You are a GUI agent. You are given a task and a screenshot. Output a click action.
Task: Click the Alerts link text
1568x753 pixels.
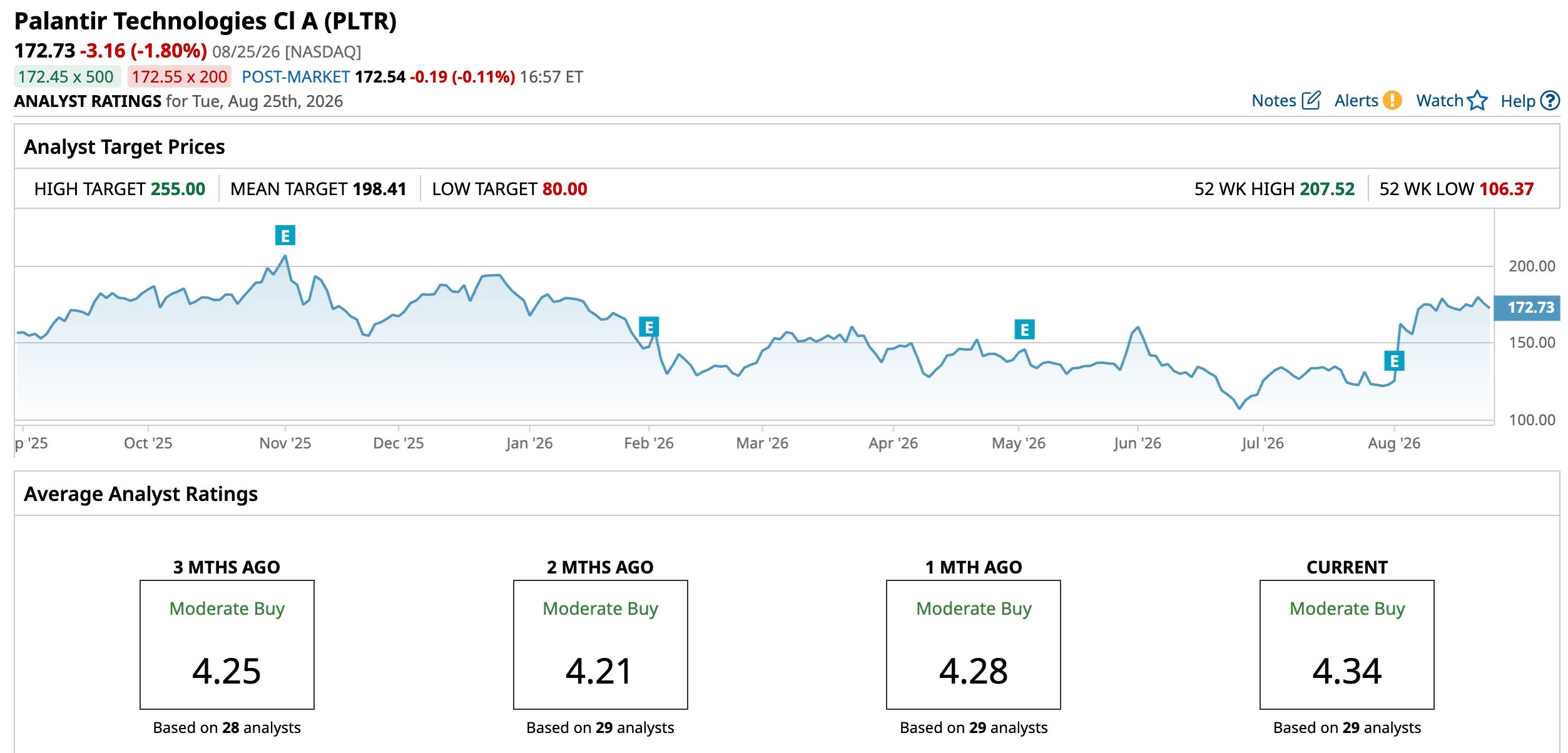point(1356,101)
